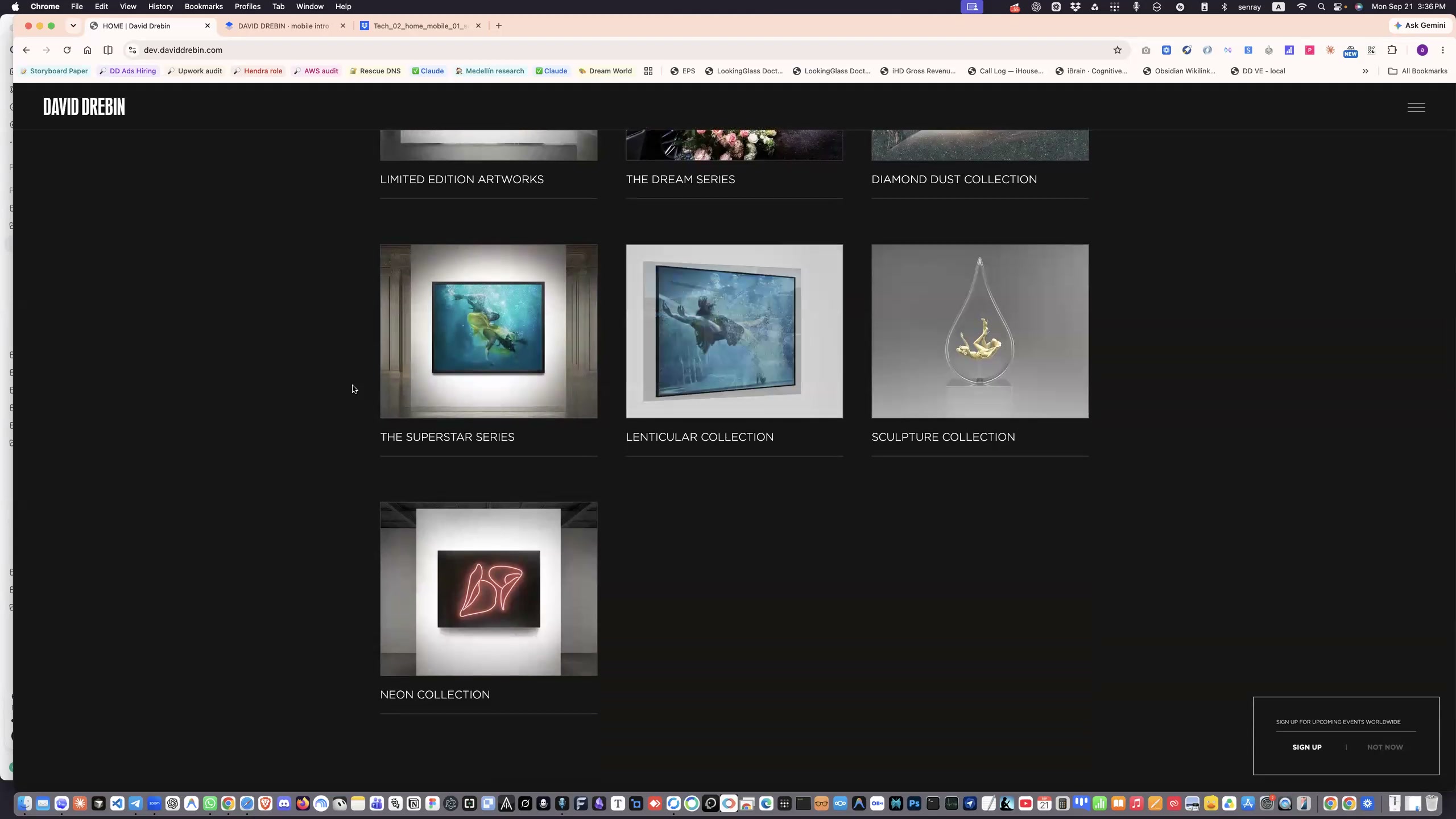Screen dimensions: 1456x819
Task: Open the bookmarks grid apps icon
Action: pos(648,71)
